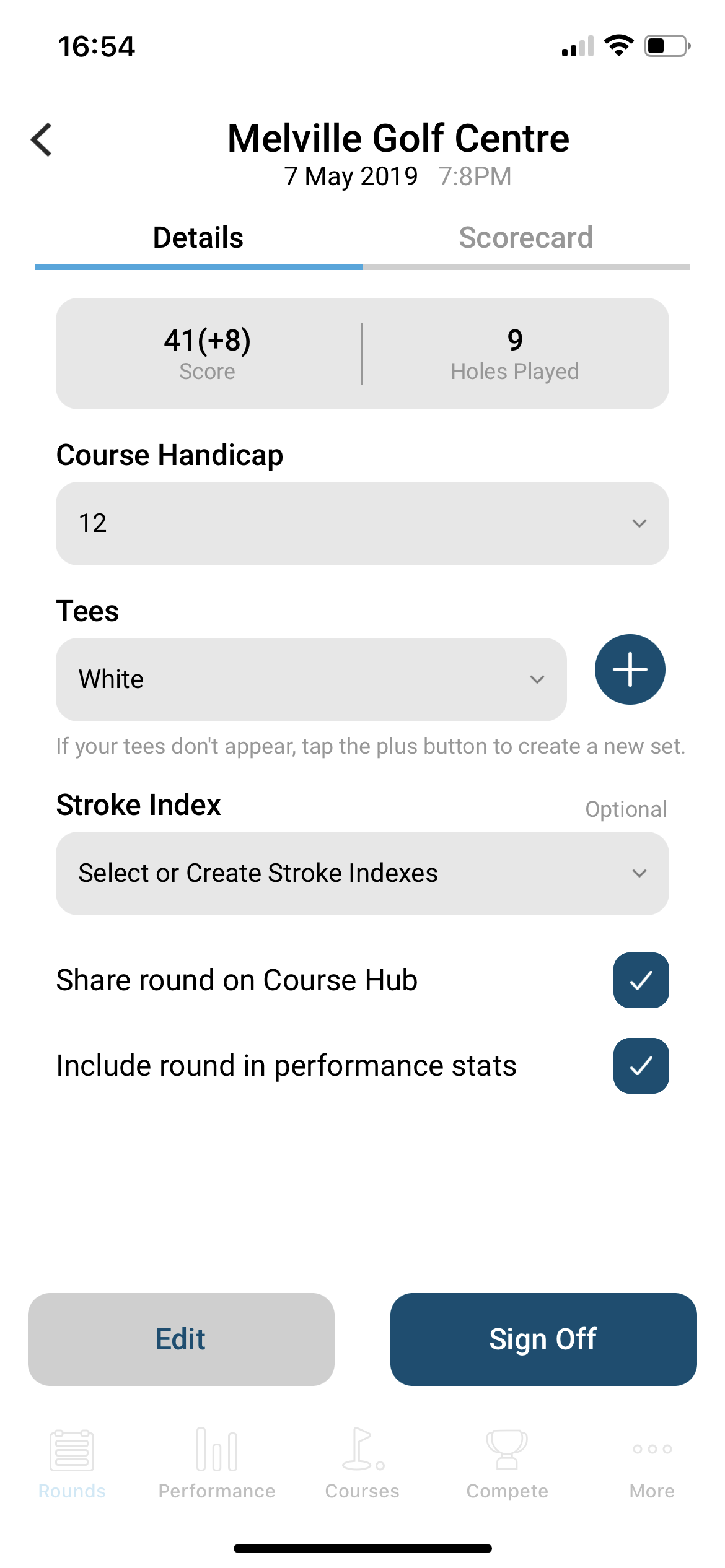The width and height of the screenshot is (725, 1568).
Task: Select the Details tab
Action: (198, 238)
